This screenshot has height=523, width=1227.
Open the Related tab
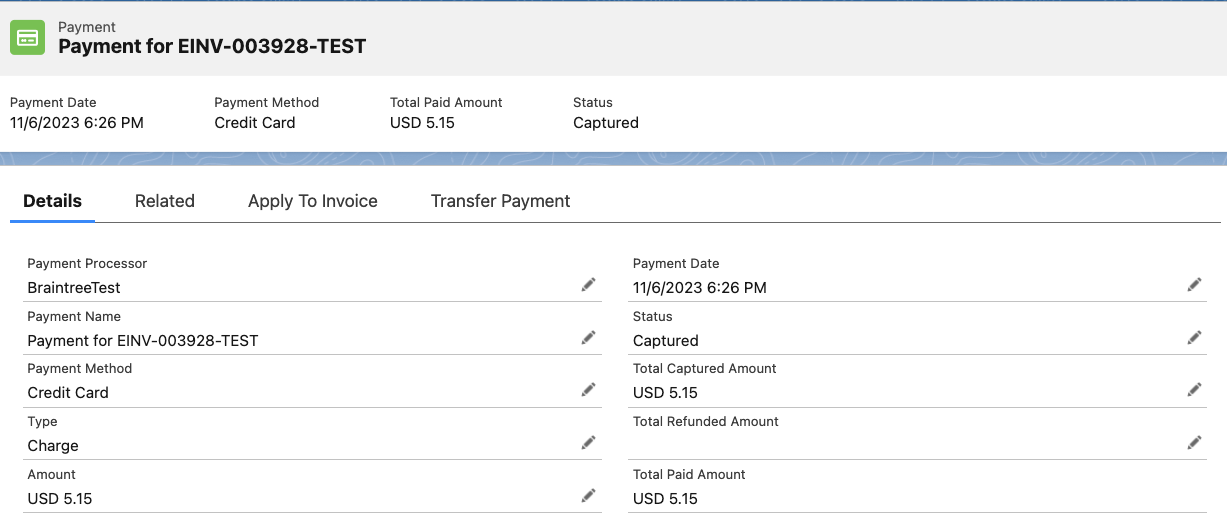tap(165, 201)
